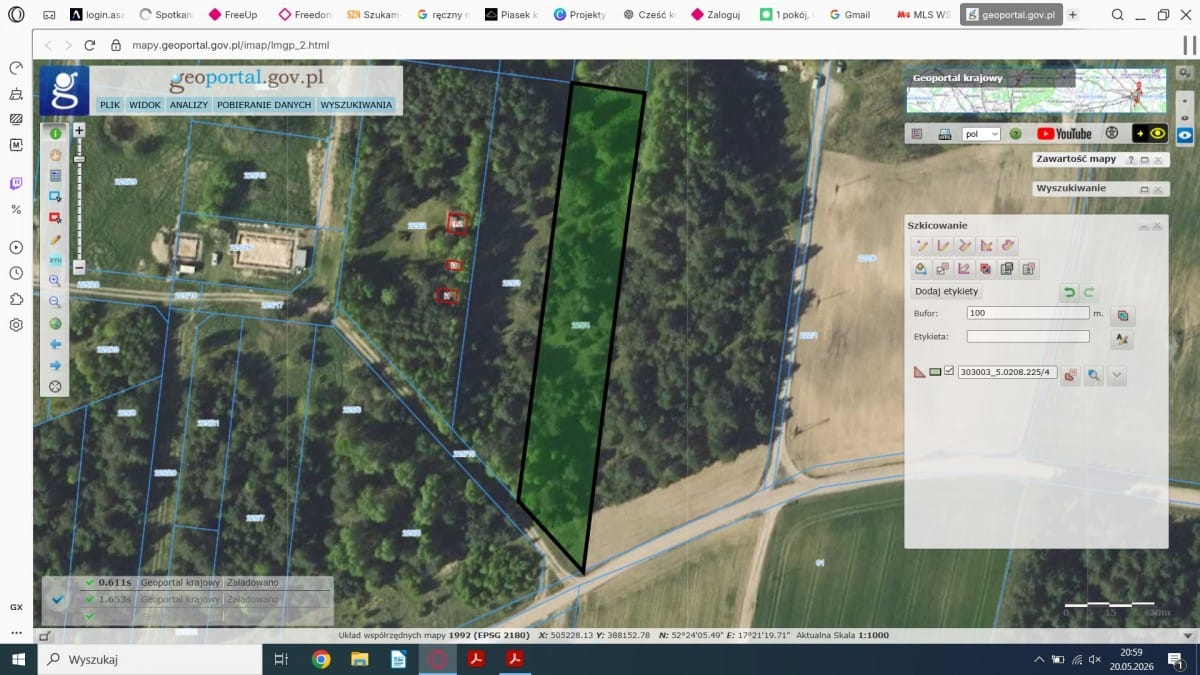Toggle high-contrast eye mode button

coord(1150,133)
